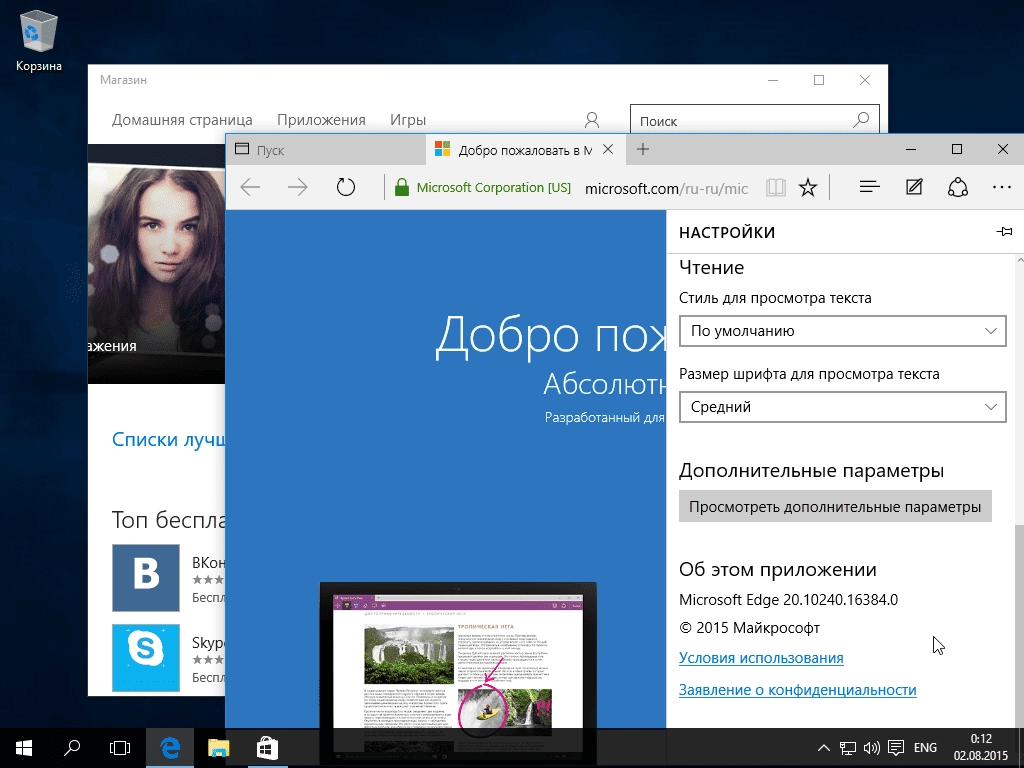Click Edge address bar URL
This screenshot has height=768, width=1024.
pos(666,189)
